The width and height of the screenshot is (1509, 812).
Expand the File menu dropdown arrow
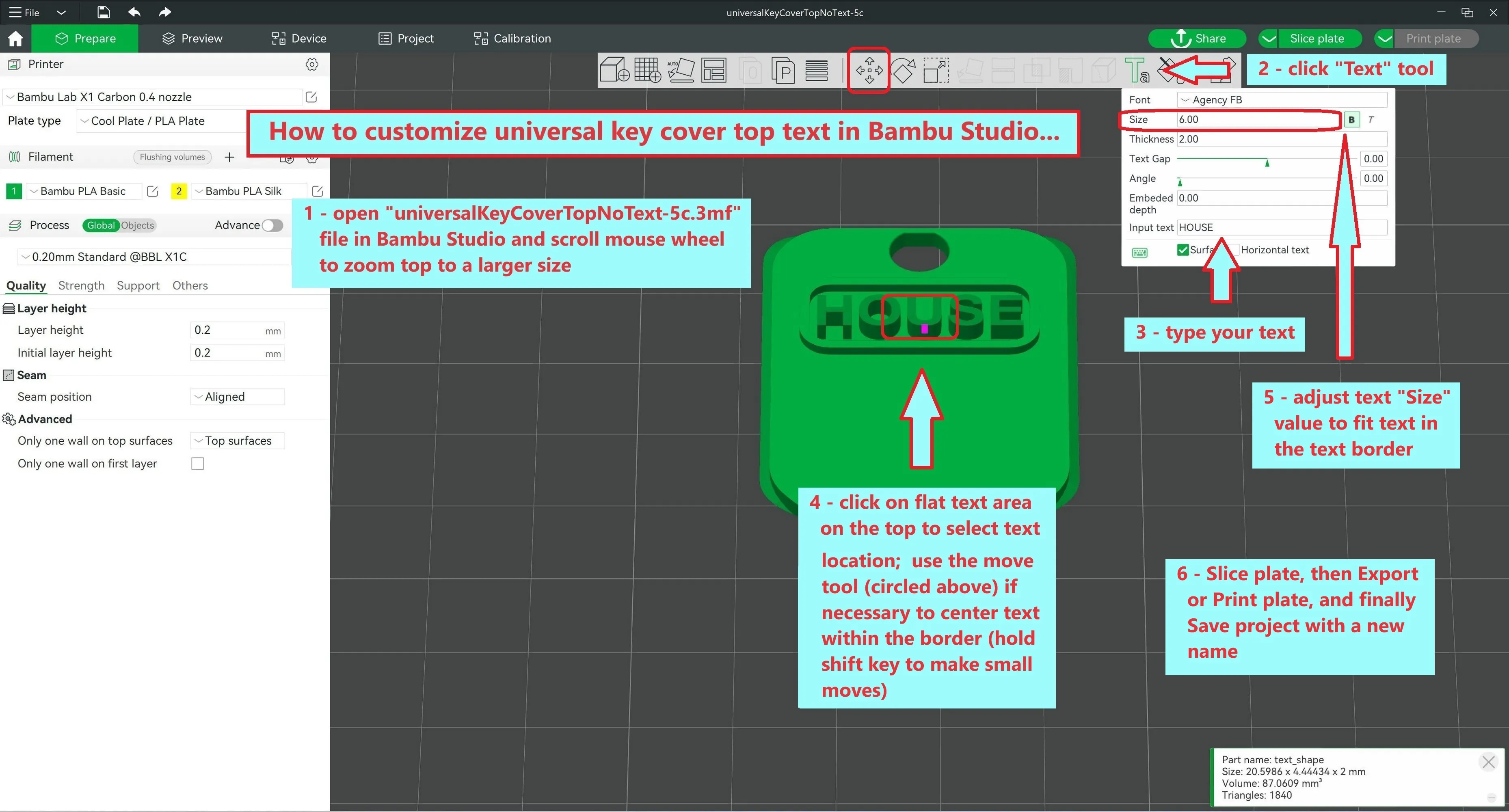[61, 12]
